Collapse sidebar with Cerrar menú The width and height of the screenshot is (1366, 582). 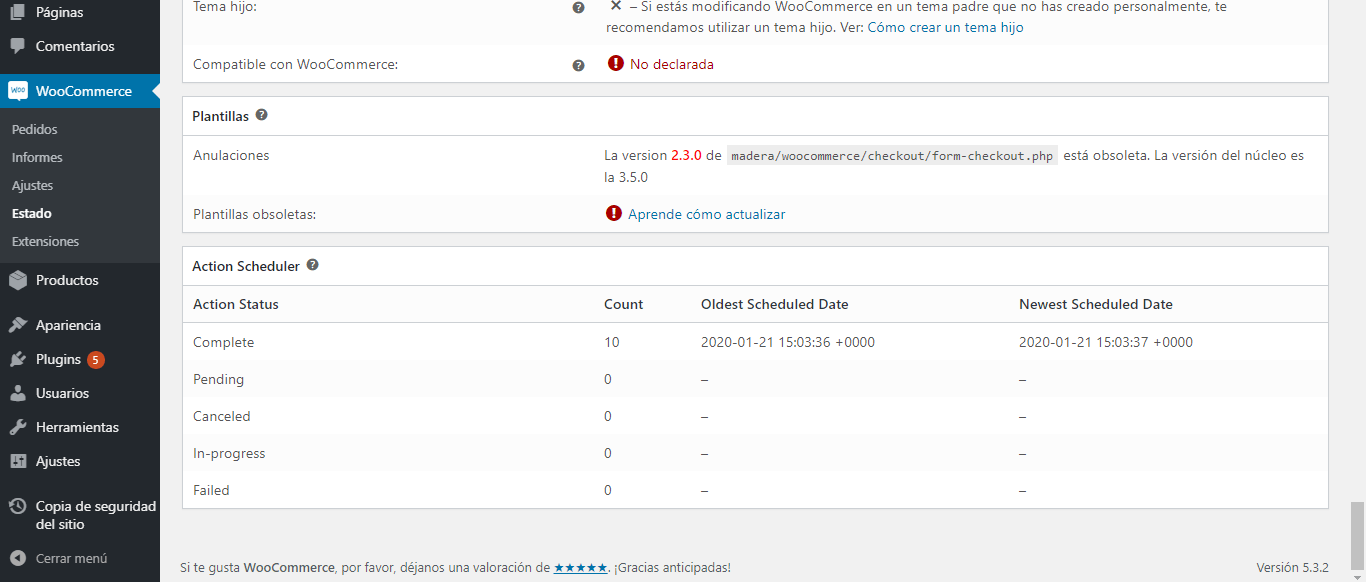[80, 558]
